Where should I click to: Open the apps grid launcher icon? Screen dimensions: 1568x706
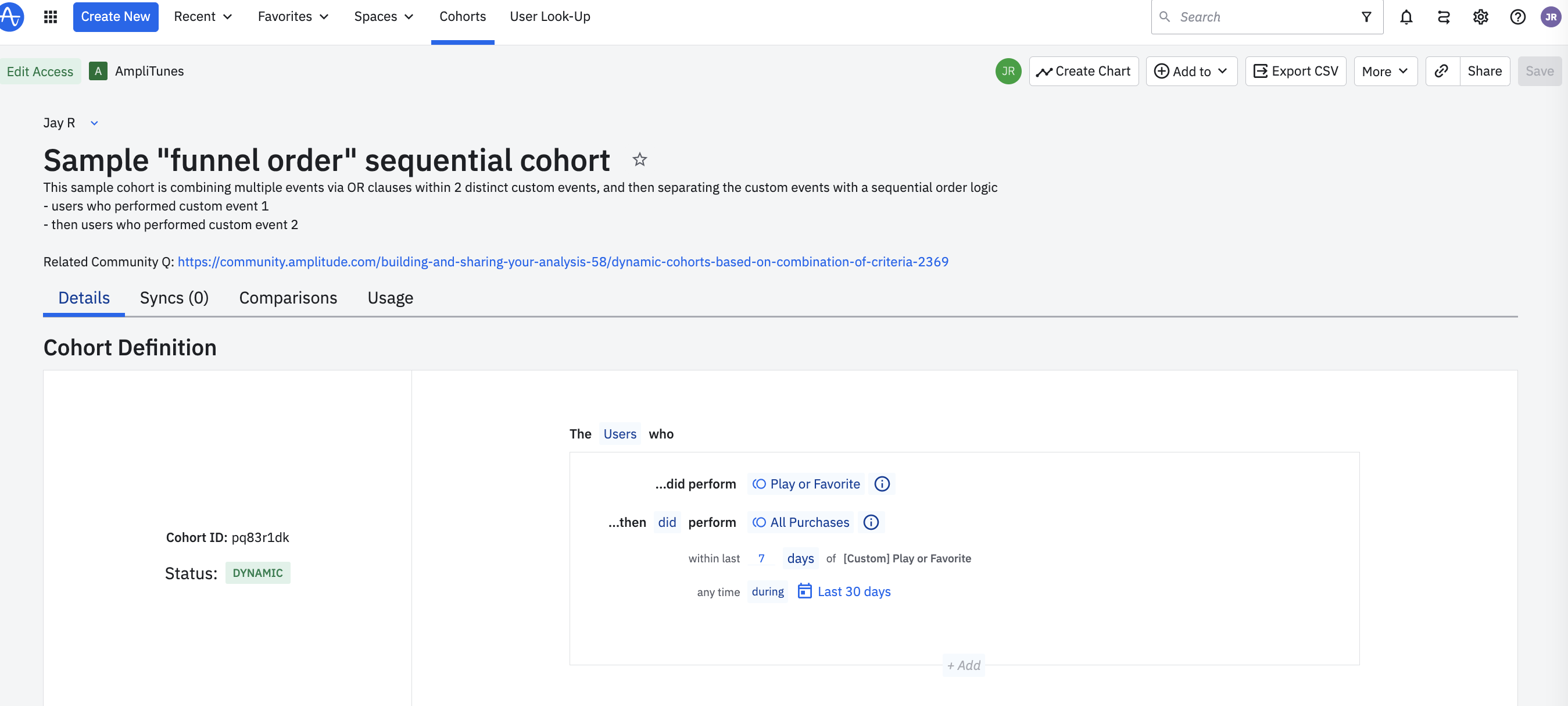click(51, 16)
